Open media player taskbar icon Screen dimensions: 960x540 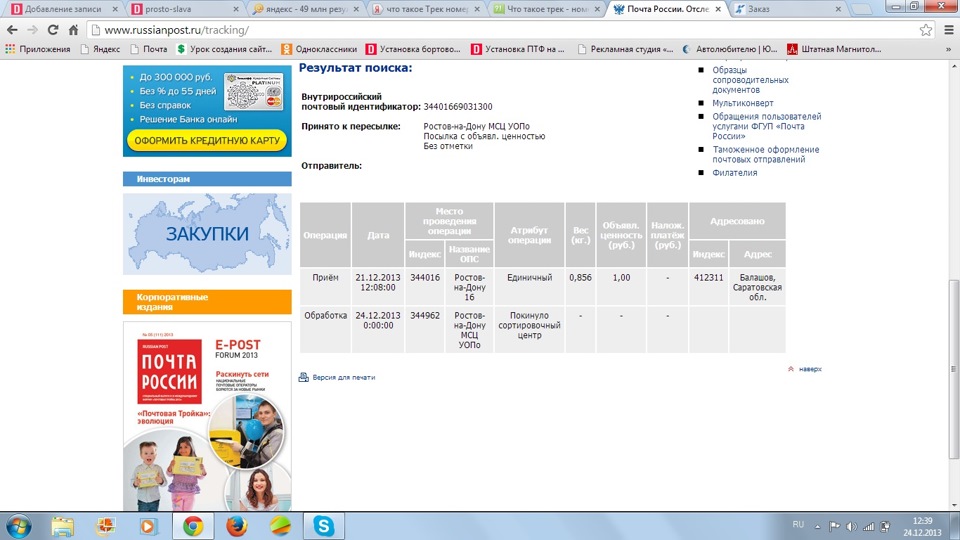[x=148, y=526]
